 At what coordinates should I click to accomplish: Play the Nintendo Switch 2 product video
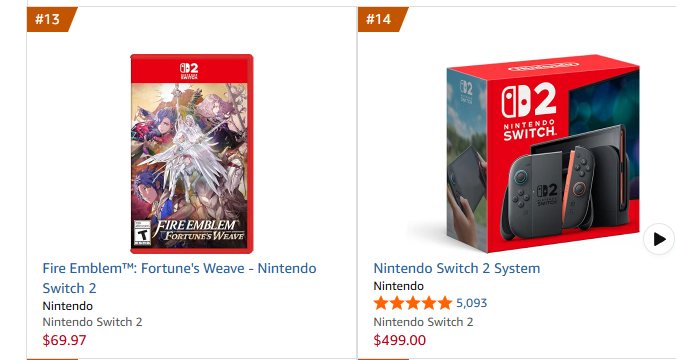(659, 239)
